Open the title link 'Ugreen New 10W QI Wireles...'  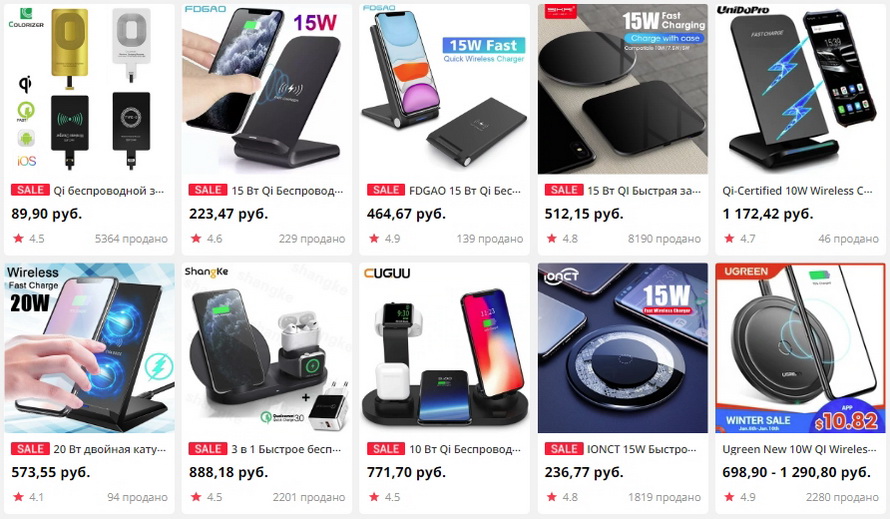tap(799, 449)
